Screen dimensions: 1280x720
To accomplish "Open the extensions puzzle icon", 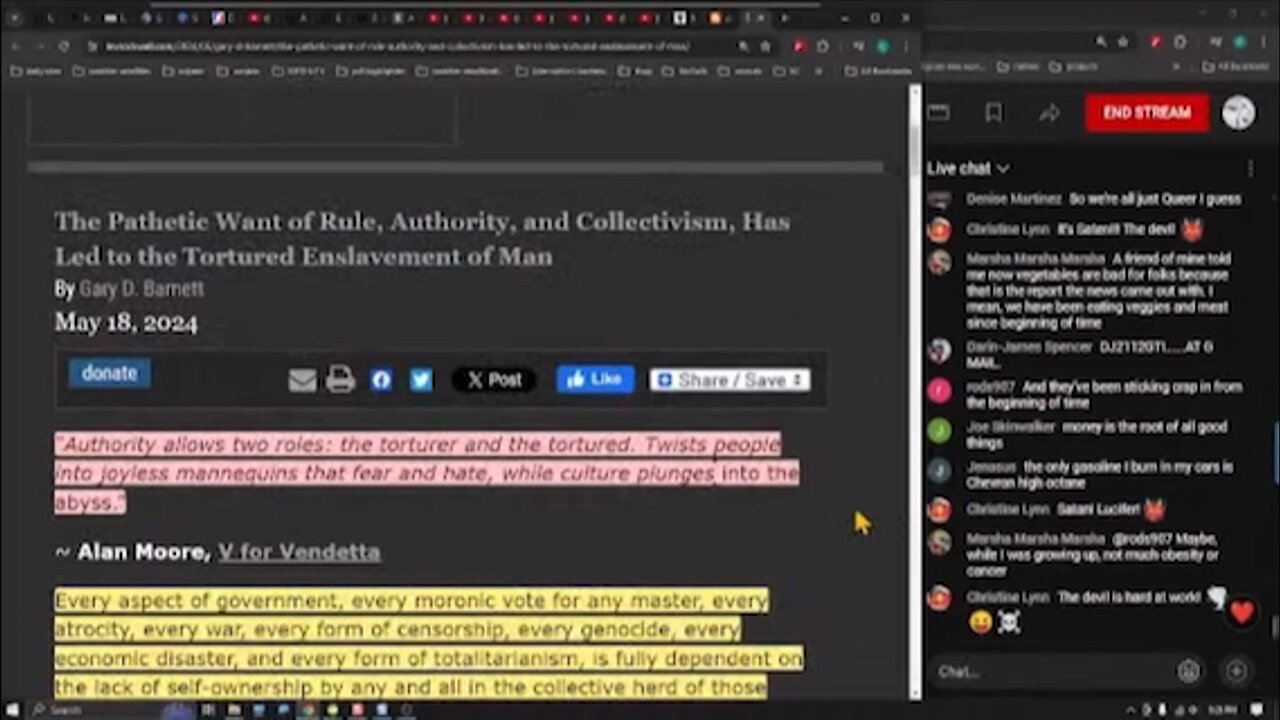I will pos(822,46).
